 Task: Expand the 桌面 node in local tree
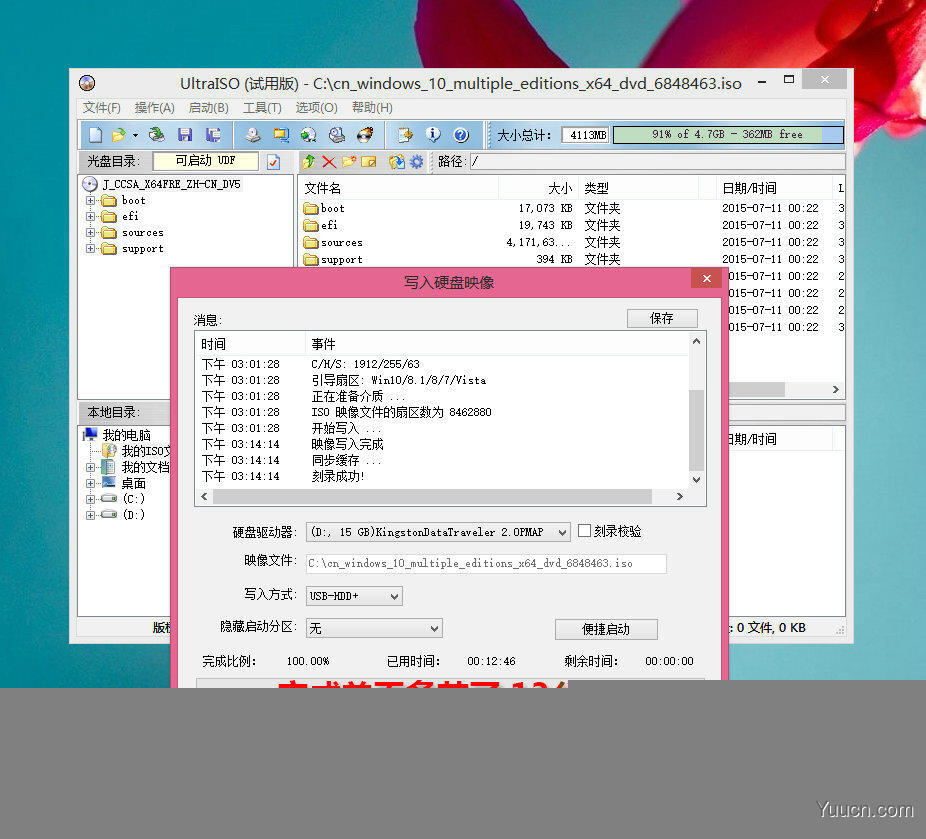point(90,483)
